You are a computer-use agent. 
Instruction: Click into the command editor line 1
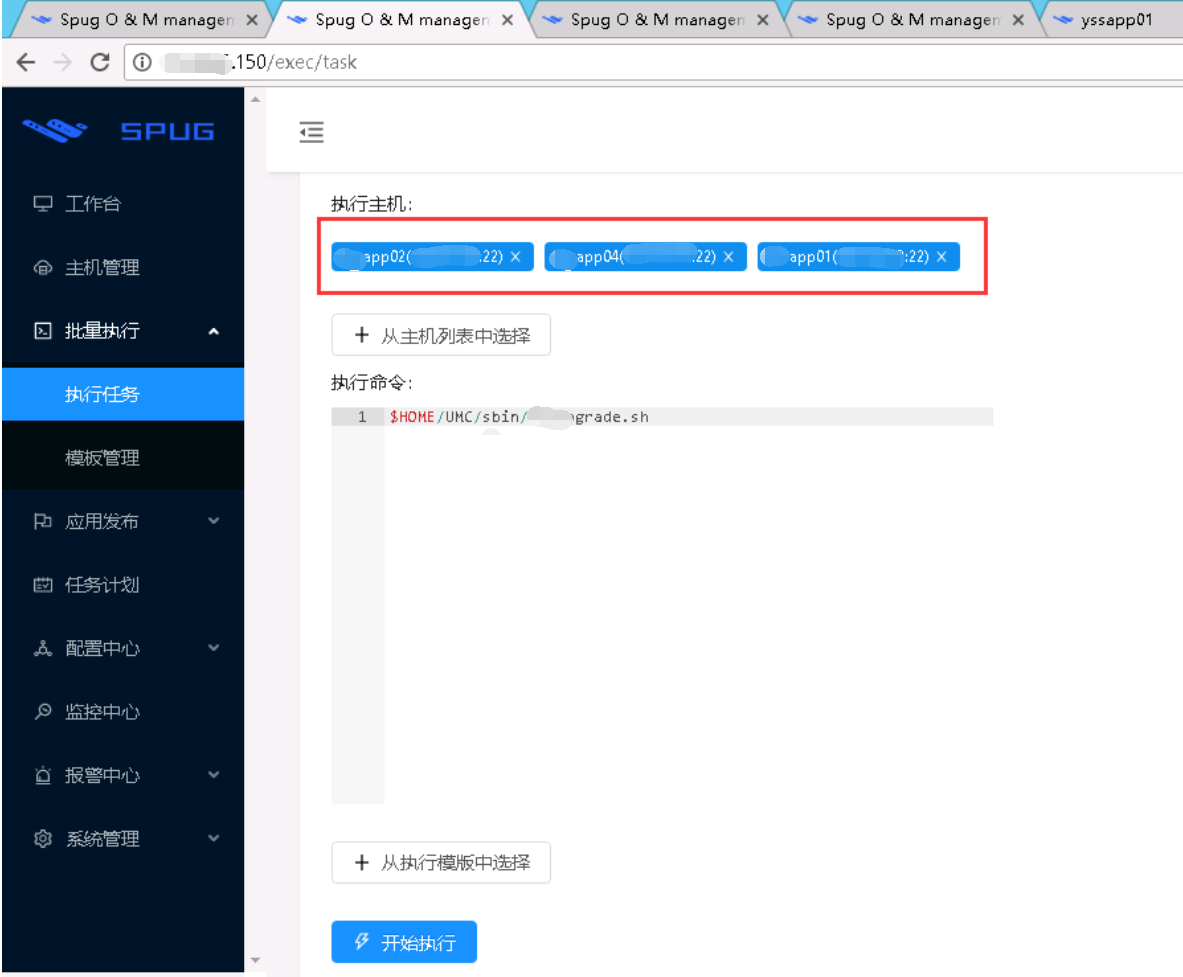688,416
